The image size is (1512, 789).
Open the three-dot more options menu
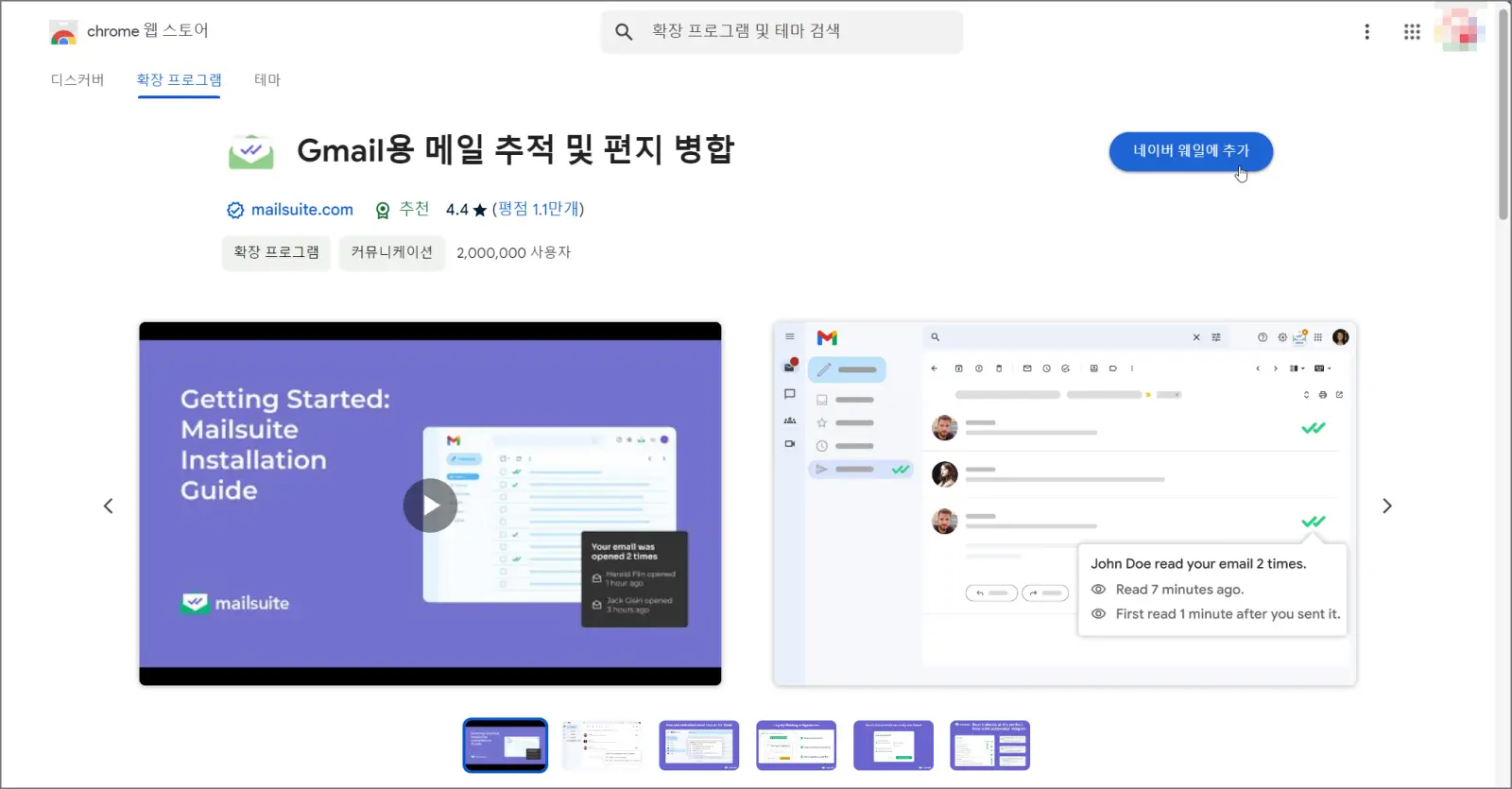tap(1366, 32)
